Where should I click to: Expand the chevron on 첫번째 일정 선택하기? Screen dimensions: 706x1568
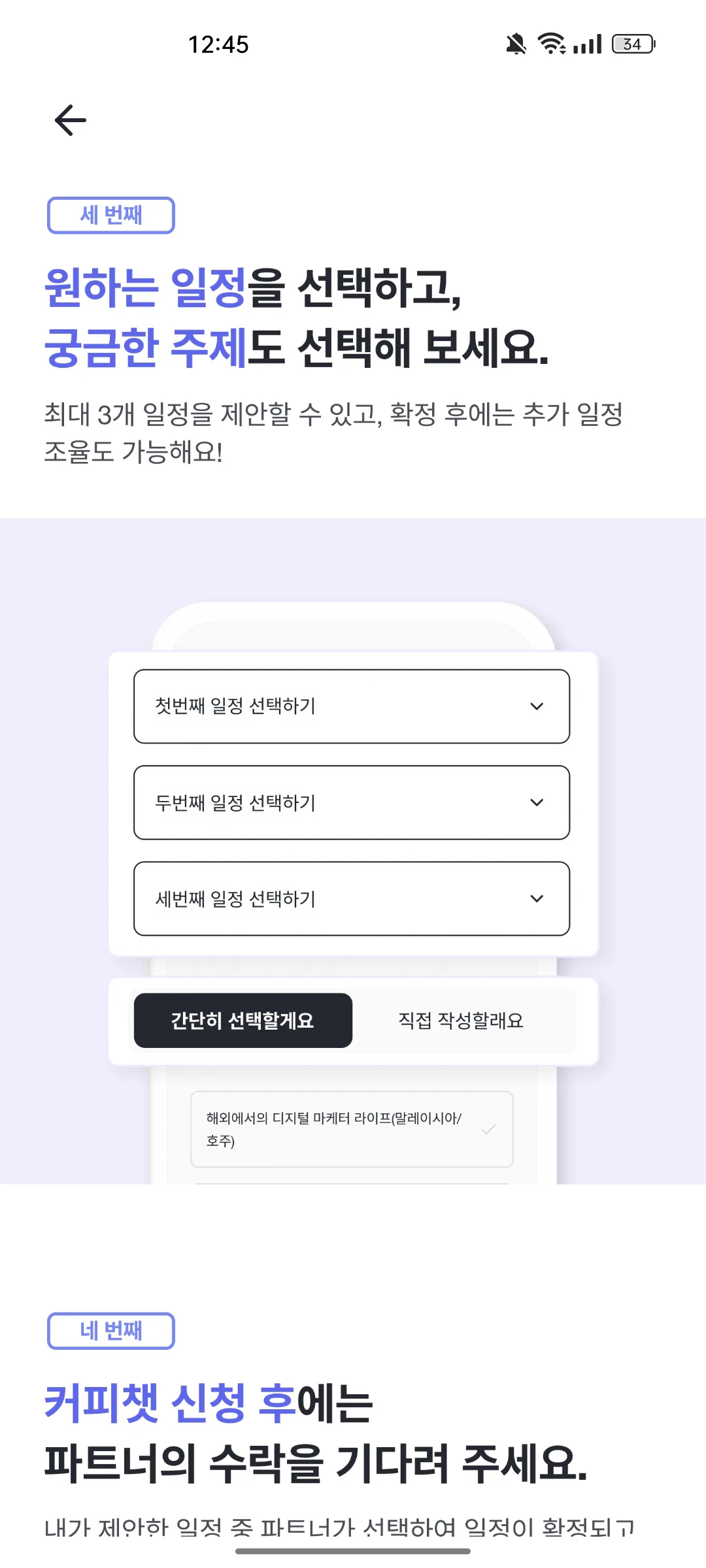[537, 706]
